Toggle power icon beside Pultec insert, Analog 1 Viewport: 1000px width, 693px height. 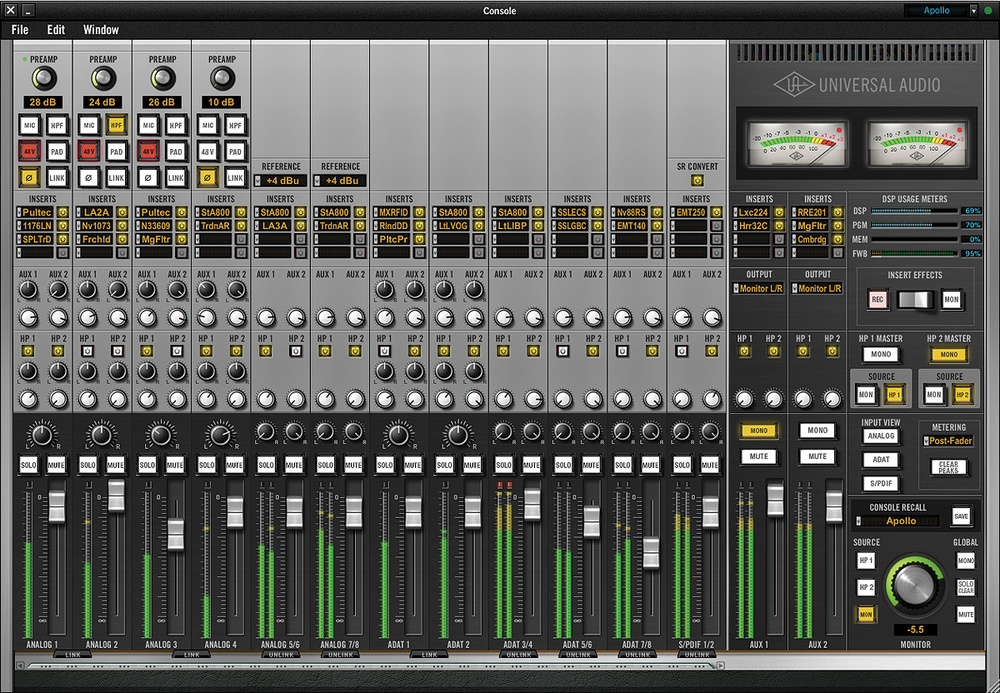tap(61, 213)
